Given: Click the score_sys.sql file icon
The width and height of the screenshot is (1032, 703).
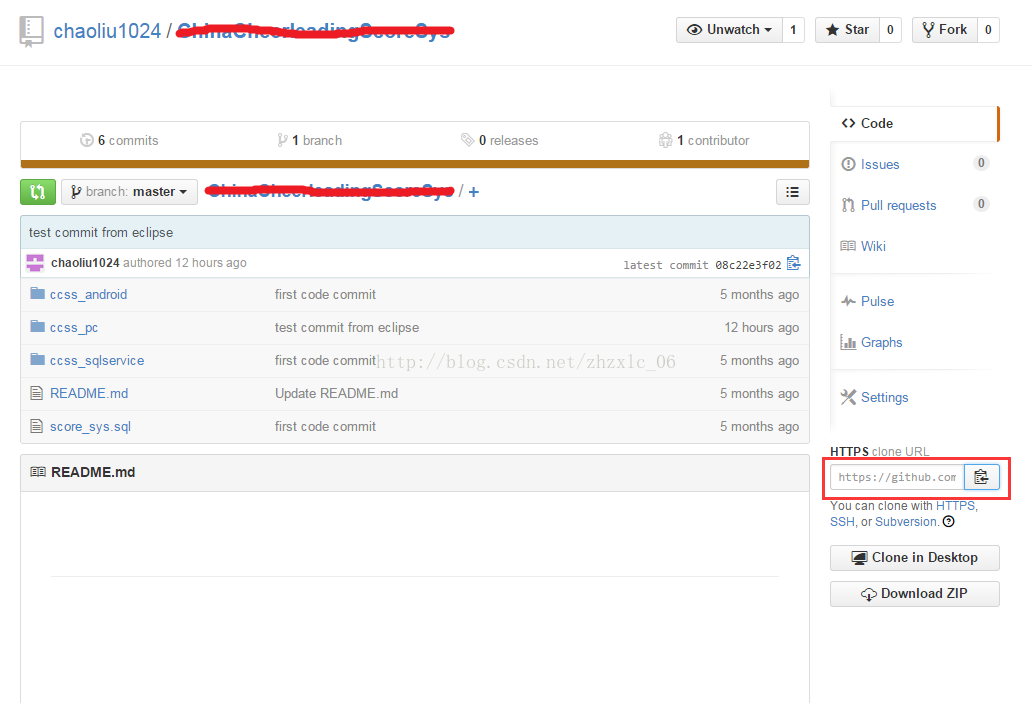Looking at the screenshot, I should [37, 427].
